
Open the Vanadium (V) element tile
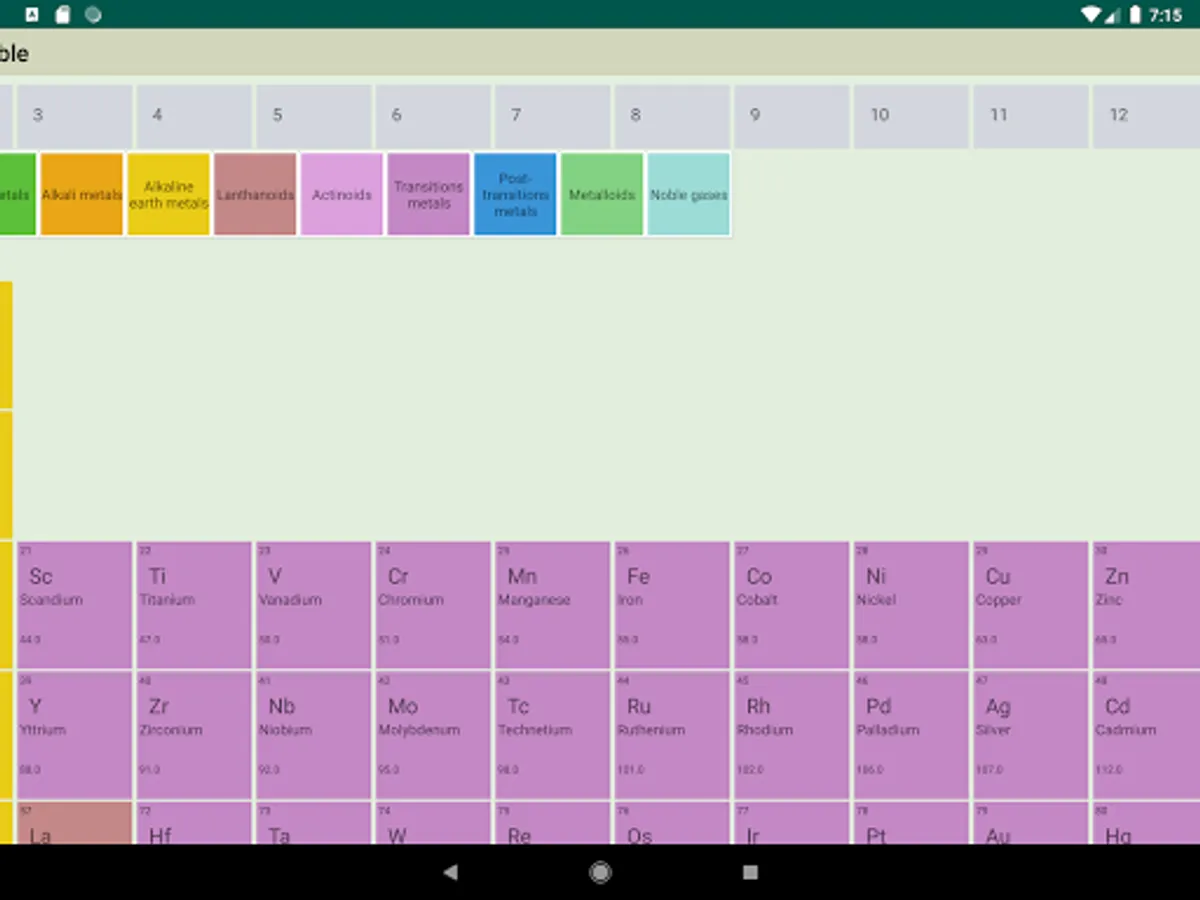click(x=314, y=605)
